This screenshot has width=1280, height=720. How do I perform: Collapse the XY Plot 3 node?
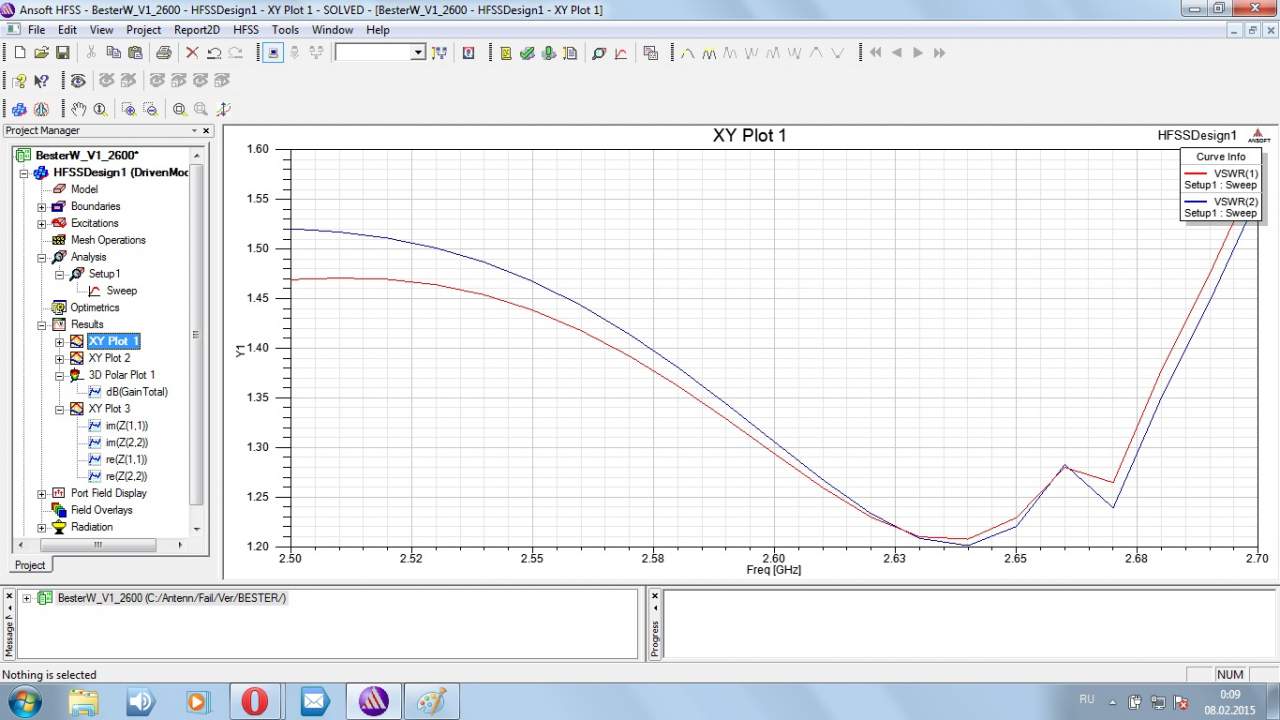(60, 410)
